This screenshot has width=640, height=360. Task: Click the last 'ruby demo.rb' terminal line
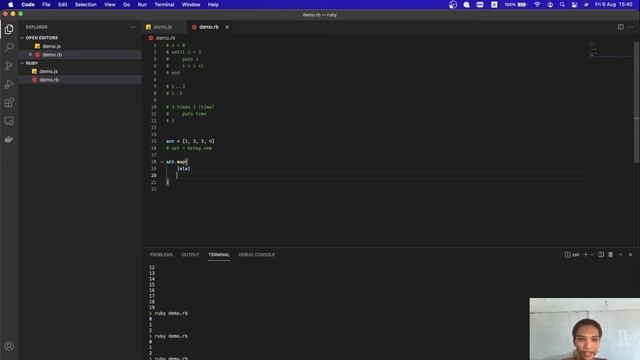[171, 358]
